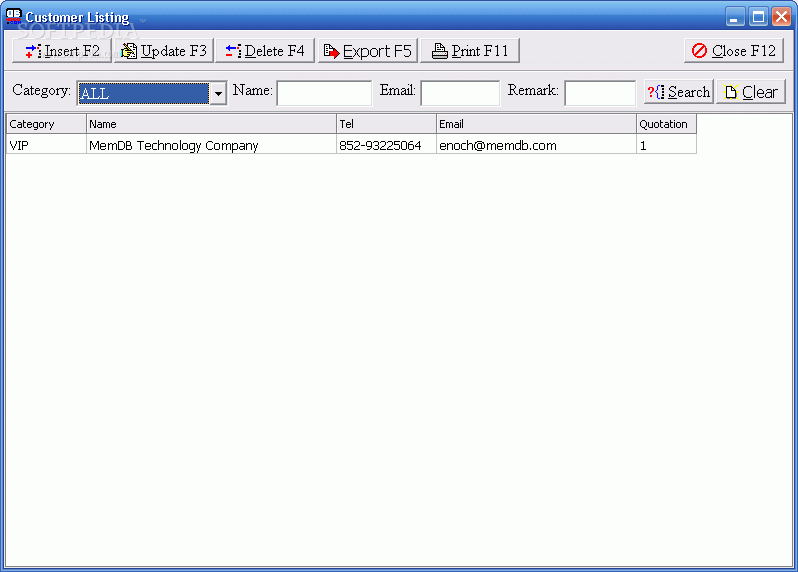
Task: Minimize the Customer Listing window
Action: pyautogui.click(x=735, y=17)
